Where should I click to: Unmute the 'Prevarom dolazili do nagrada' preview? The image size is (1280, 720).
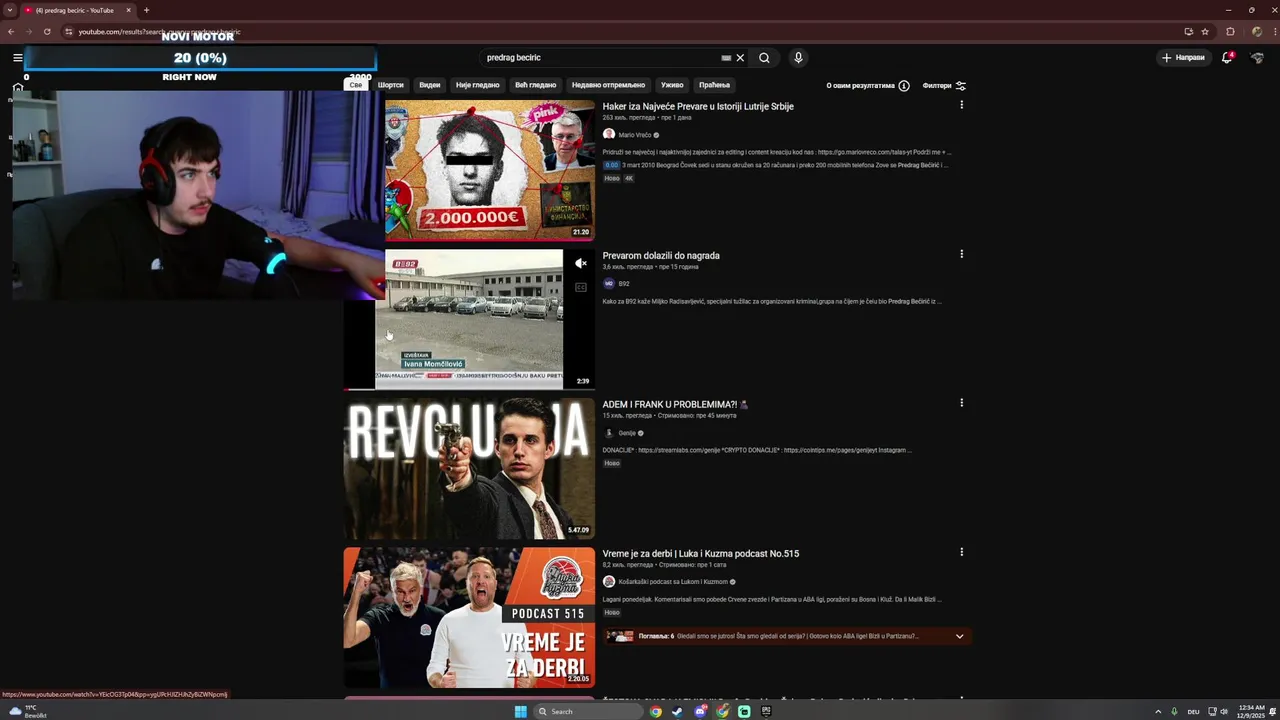point(581,263)
